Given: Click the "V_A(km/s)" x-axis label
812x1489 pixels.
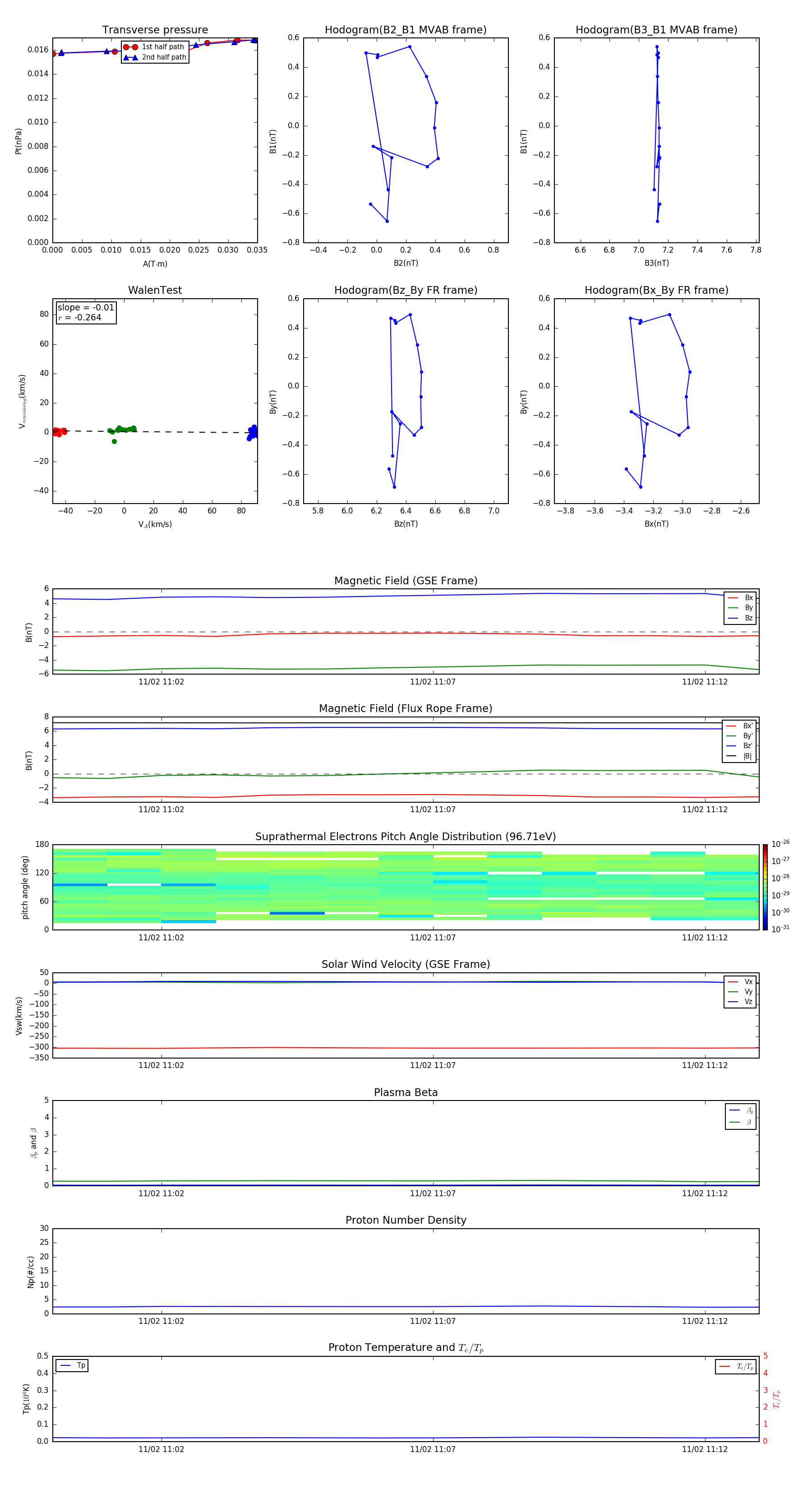Looking at the screenshot, I should click(155, 524).
